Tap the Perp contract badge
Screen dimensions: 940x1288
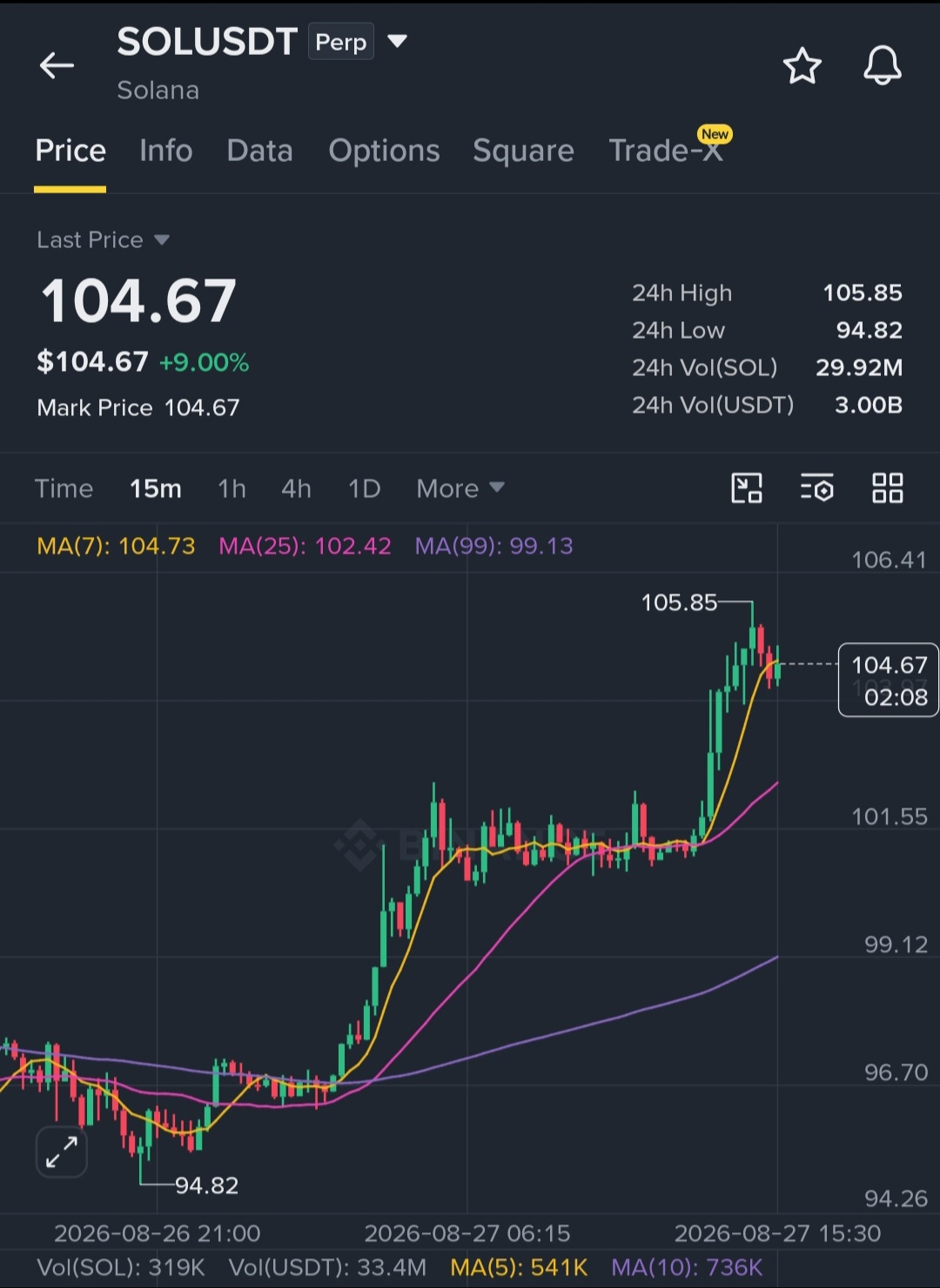(341, 42)
